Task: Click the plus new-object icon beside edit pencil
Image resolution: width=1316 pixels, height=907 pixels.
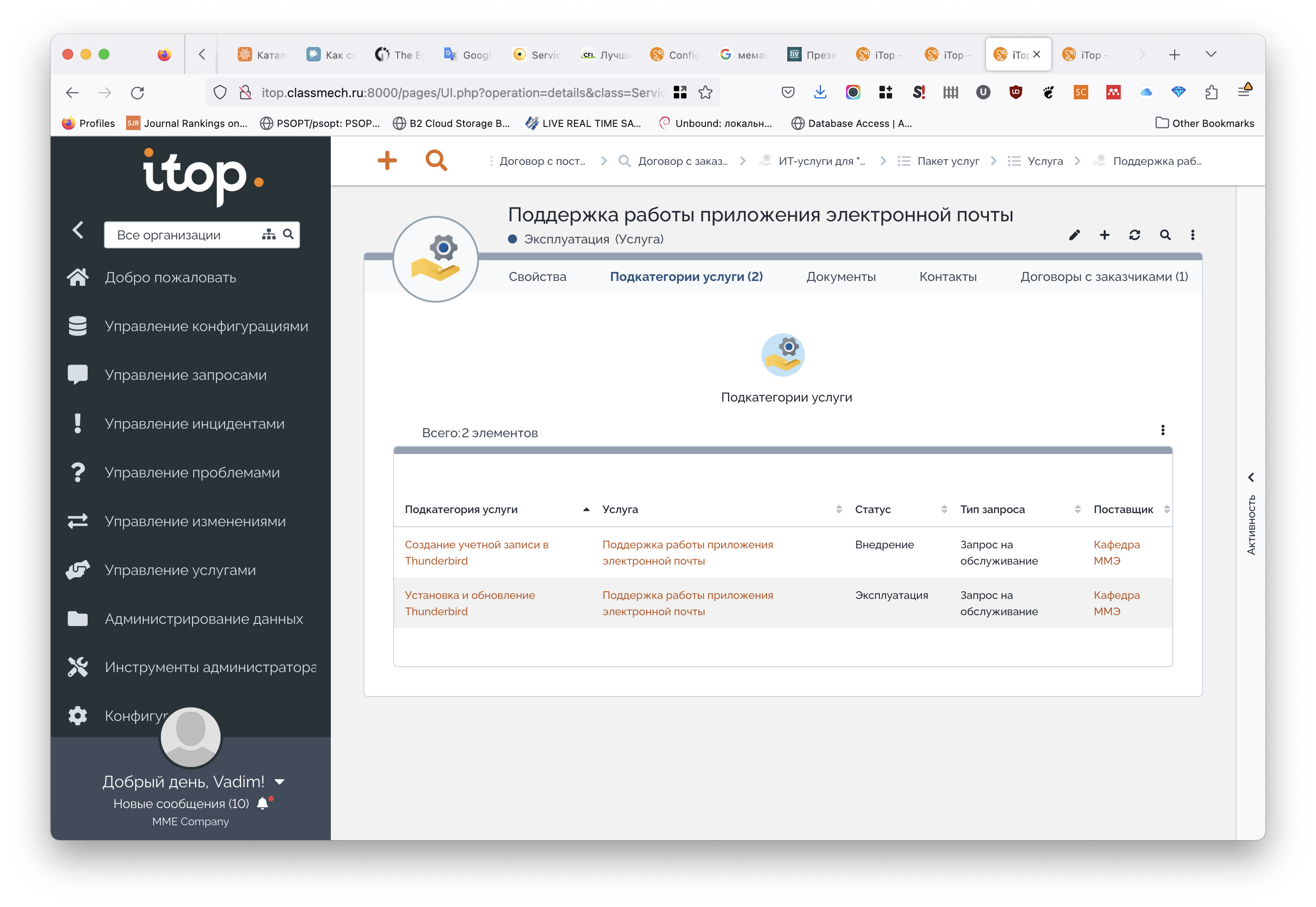Action: pyautogui.click(x=1104, y=235)
